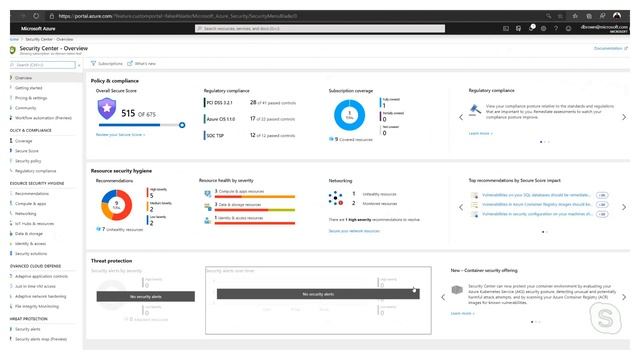Go to previous Regulatory compliance slide

pos(461,117)
